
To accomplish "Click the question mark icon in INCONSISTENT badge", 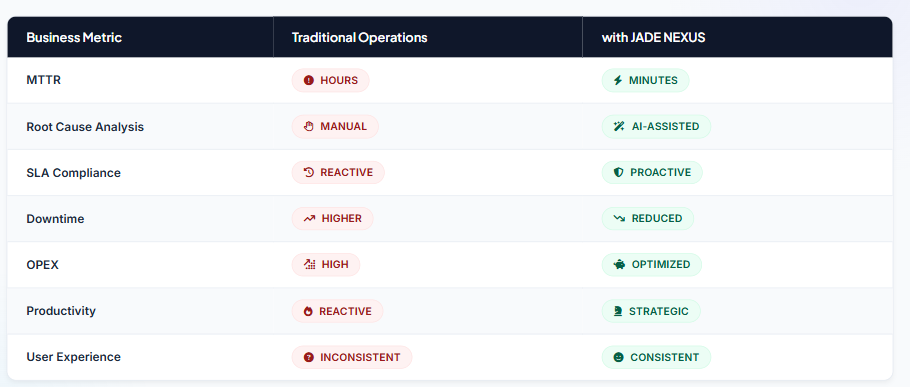I will click(309, 357).
